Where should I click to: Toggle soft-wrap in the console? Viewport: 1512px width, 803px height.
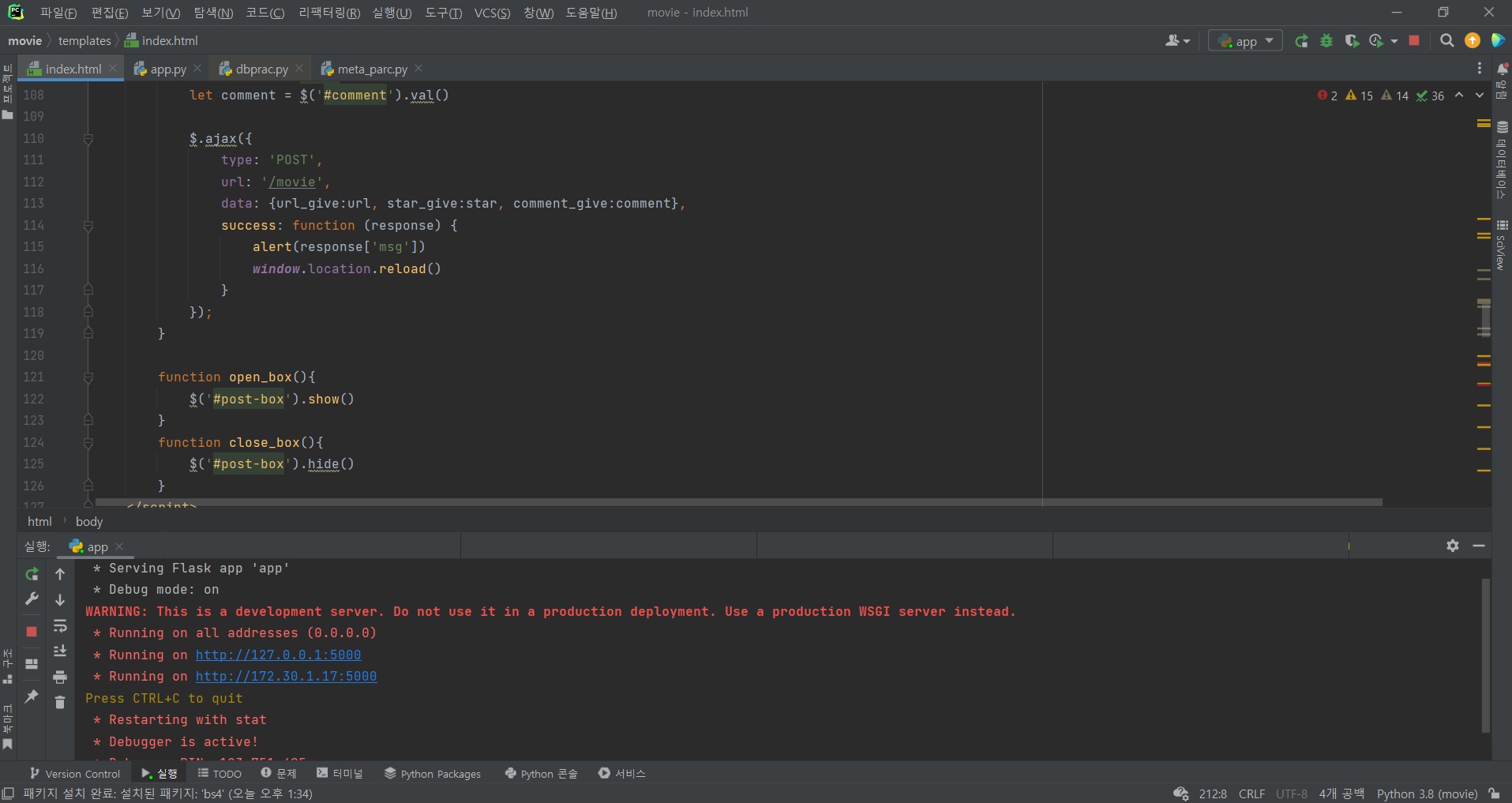[60, 626]
